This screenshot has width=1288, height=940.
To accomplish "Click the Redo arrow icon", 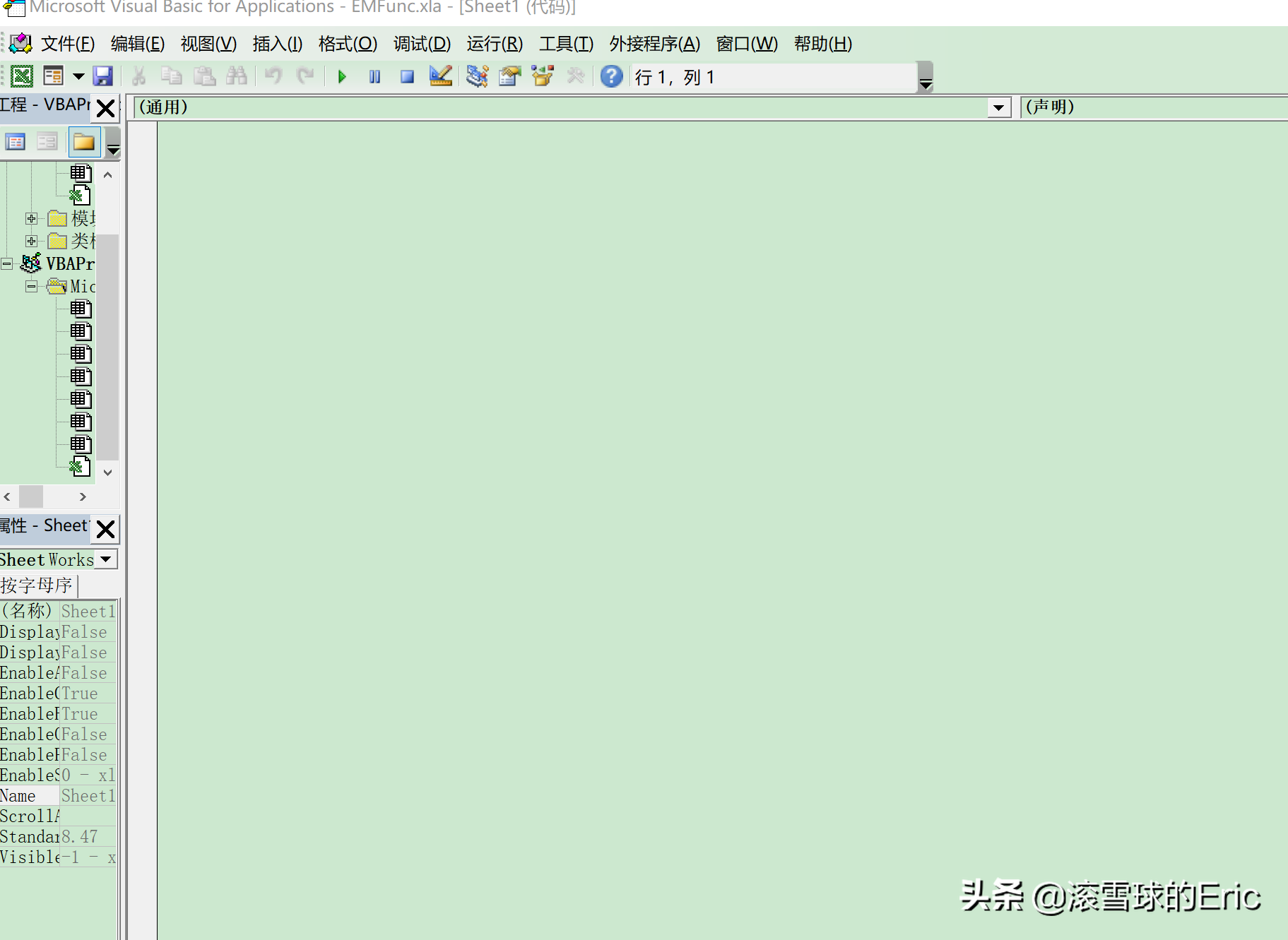I will 305,76.
